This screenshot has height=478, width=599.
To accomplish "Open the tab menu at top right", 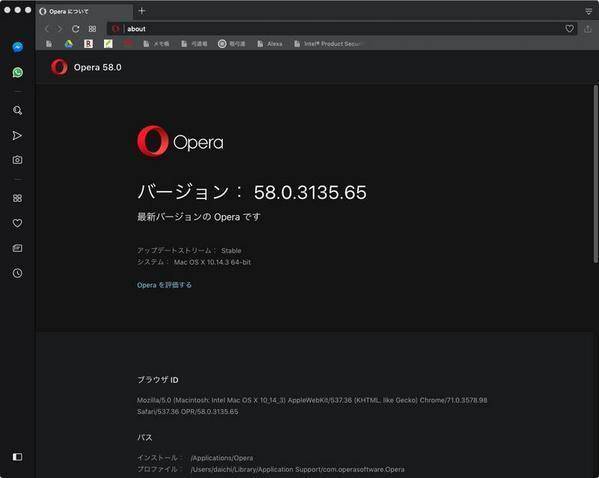I will [589, 11].
